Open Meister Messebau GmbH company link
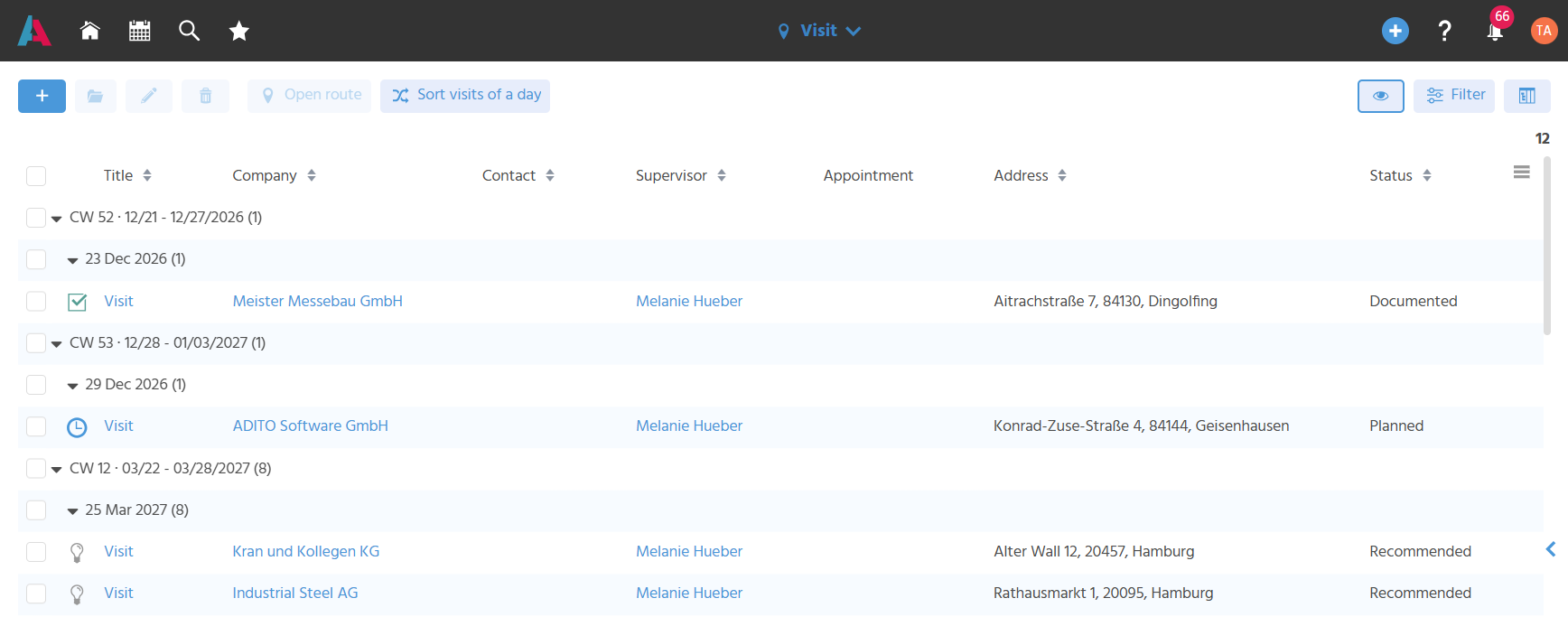This screenshot has width=1568, height=617. pyautogui.click(x=318, y=301)
